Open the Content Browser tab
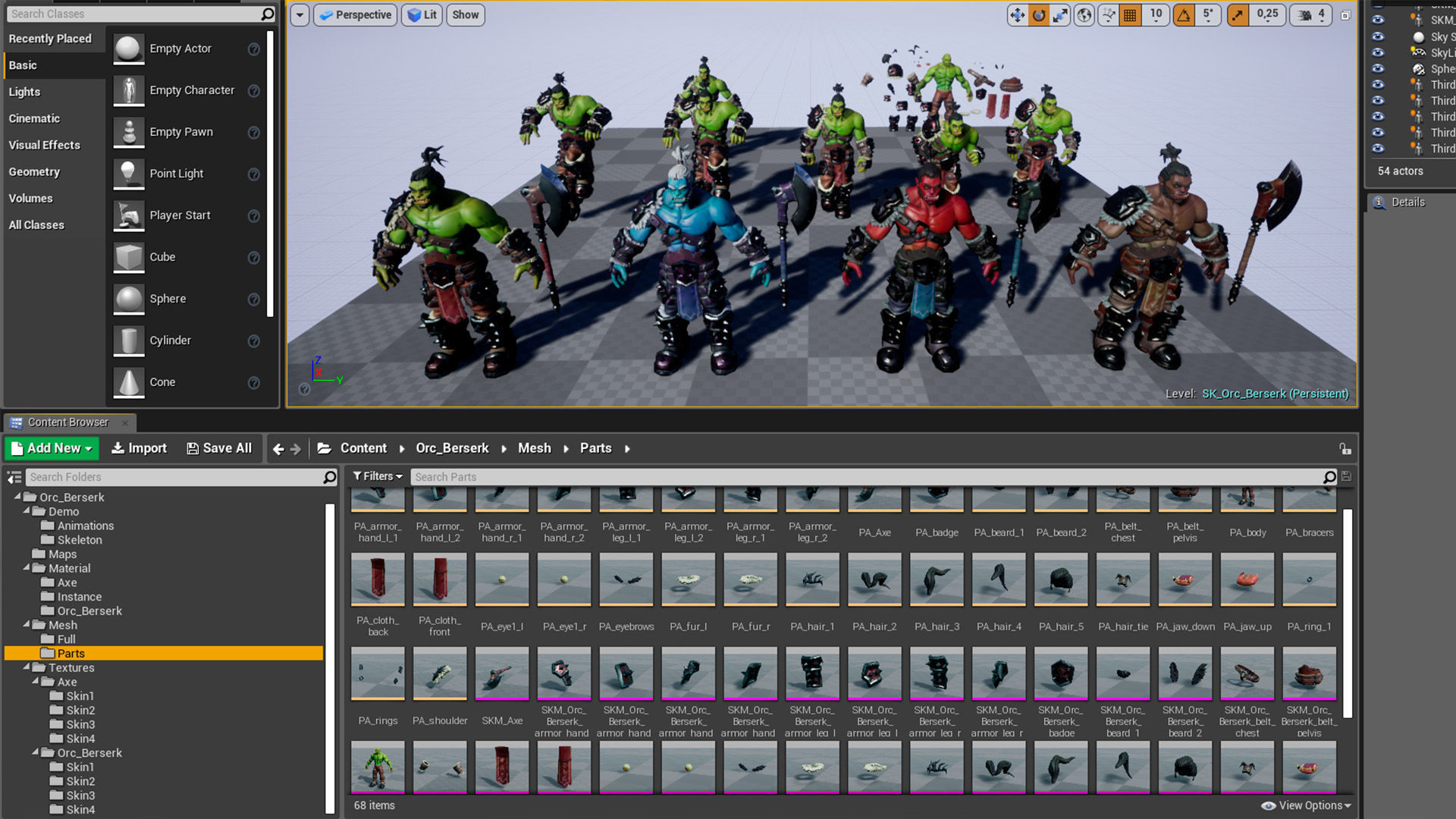1456x819 pixels. click(67, 422)
